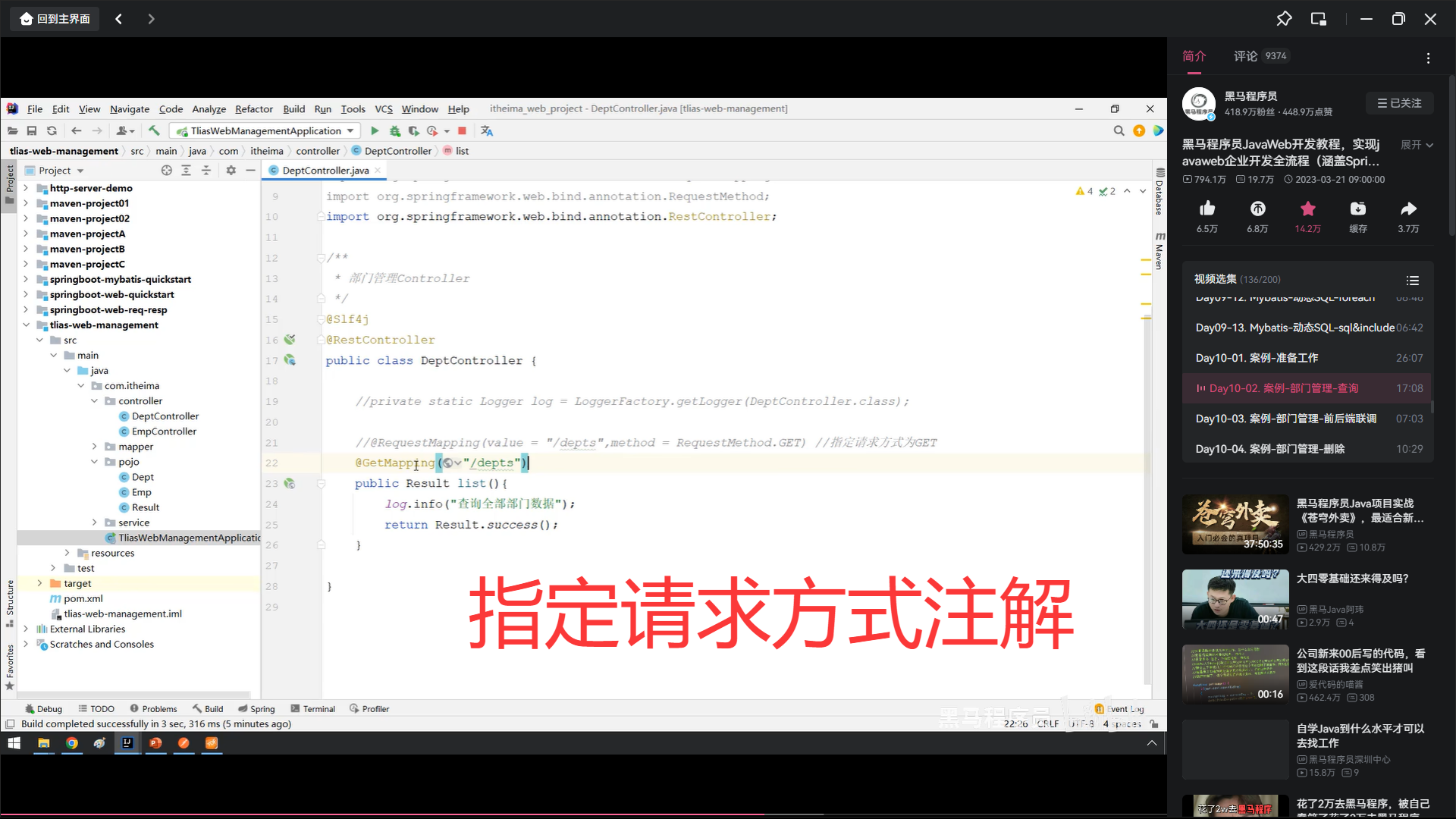1456x819 pixels.
Task: Click the share arrow icon
Action: 1408,209
